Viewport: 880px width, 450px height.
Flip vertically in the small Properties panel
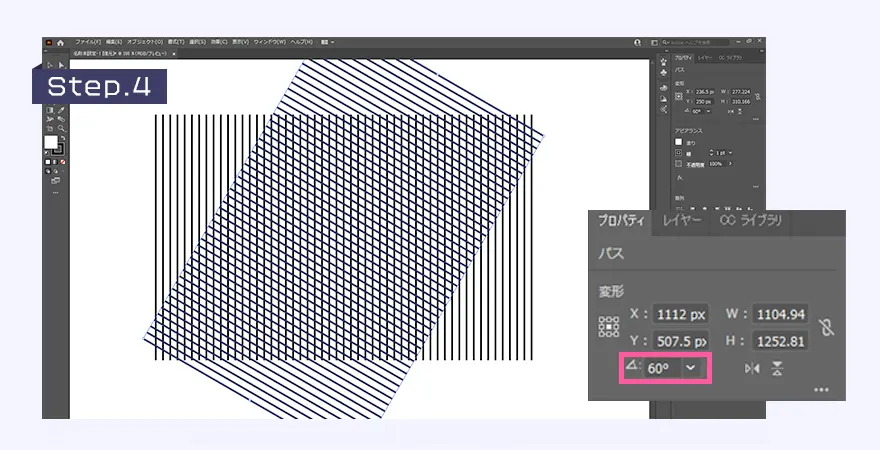tap(740, 111)
